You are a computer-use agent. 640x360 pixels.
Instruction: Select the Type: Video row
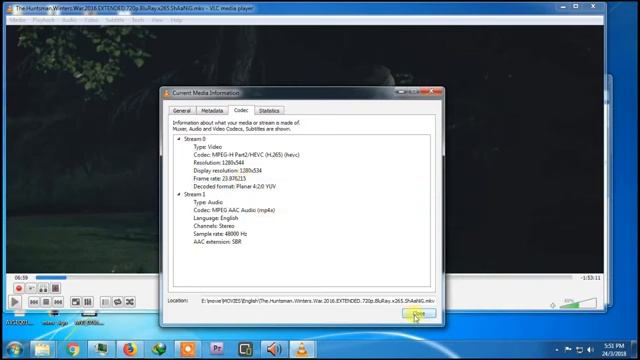click(x=208, y=147)
